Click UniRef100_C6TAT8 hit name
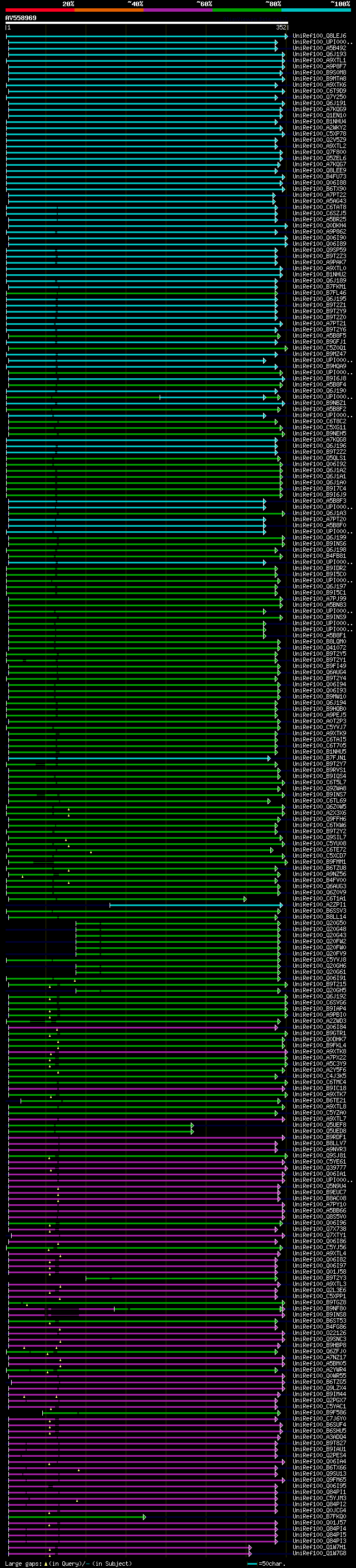Screen dimensions: 356x1568 (319, 207)
